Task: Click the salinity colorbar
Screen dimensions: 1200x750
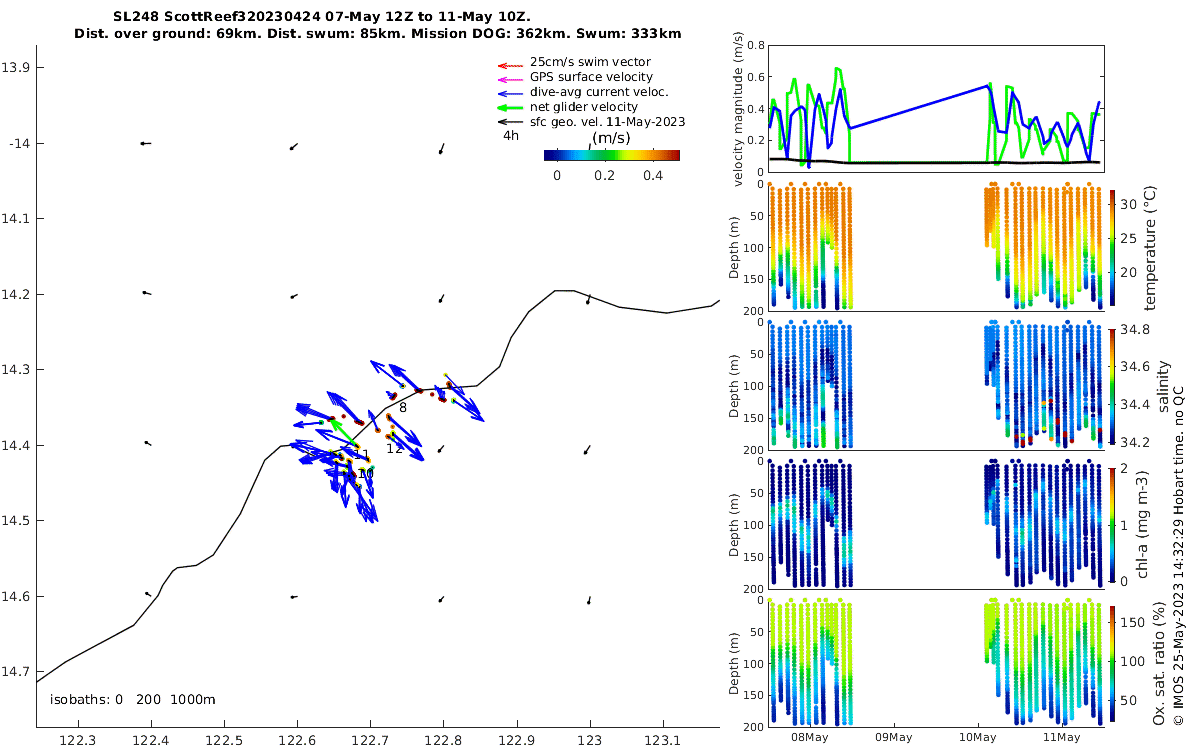Action: click(1112, 387)
